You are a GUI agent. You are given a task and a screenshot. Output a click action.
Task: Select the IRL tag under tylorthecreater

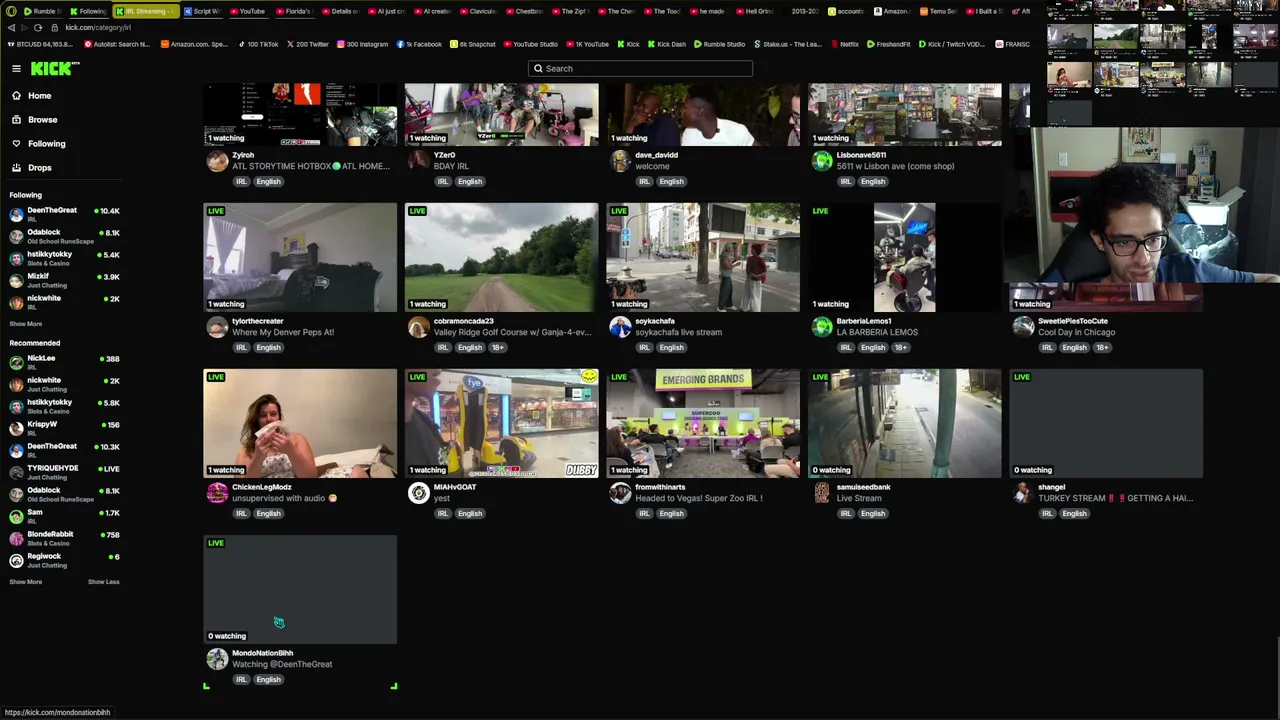coord(241,348)
